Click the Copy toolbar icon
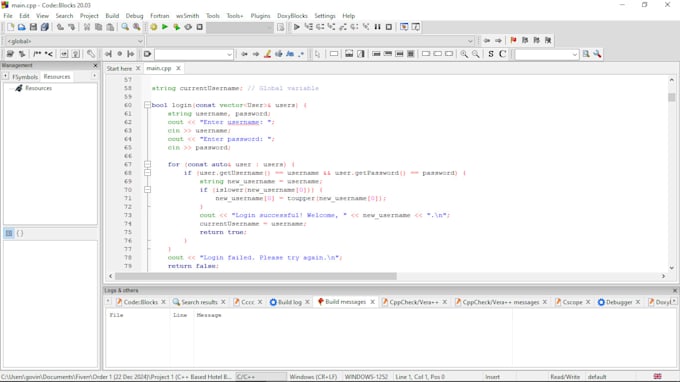Viewport: 680px width, 382px height. [98, 27]
